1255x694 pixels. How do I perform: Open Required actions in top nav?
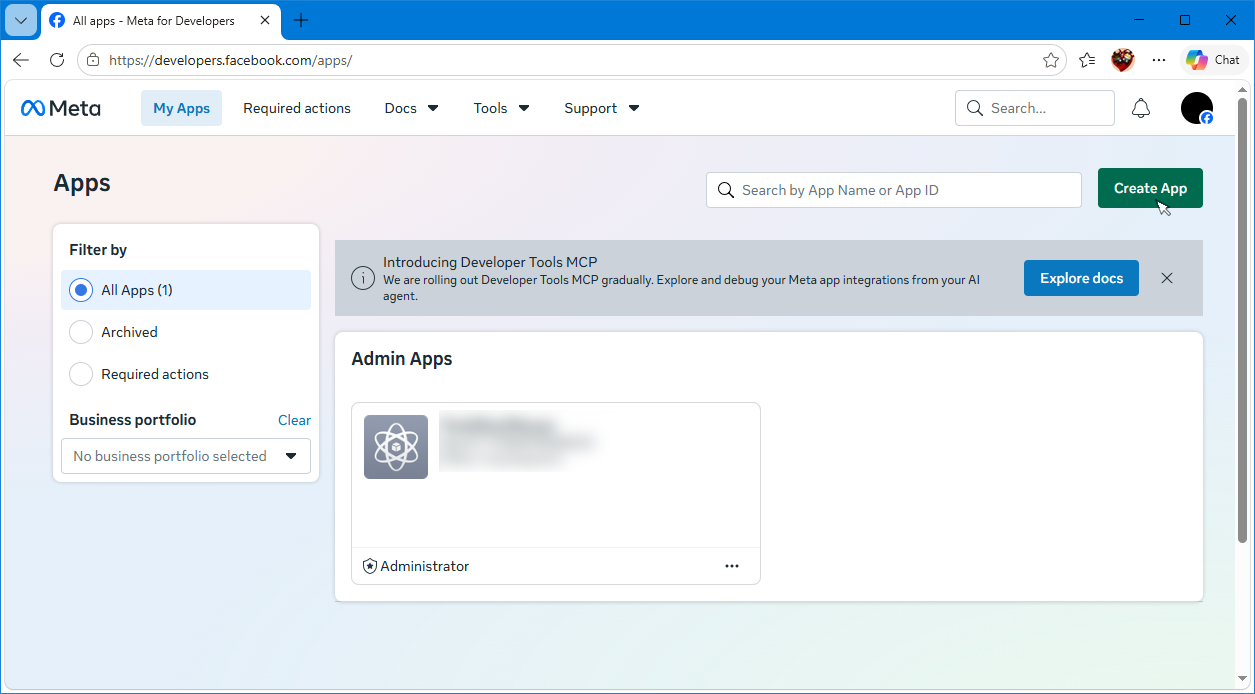(297, 108)
